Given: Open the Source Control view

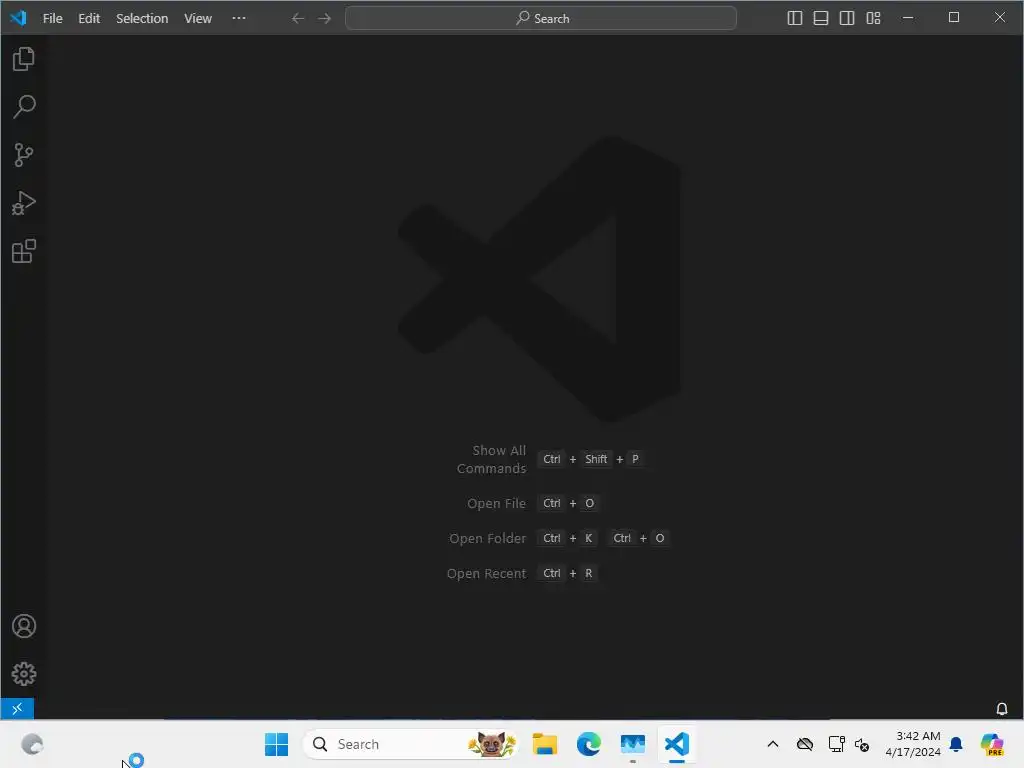Looking at the screenshot, I should (x=24, y=155).
